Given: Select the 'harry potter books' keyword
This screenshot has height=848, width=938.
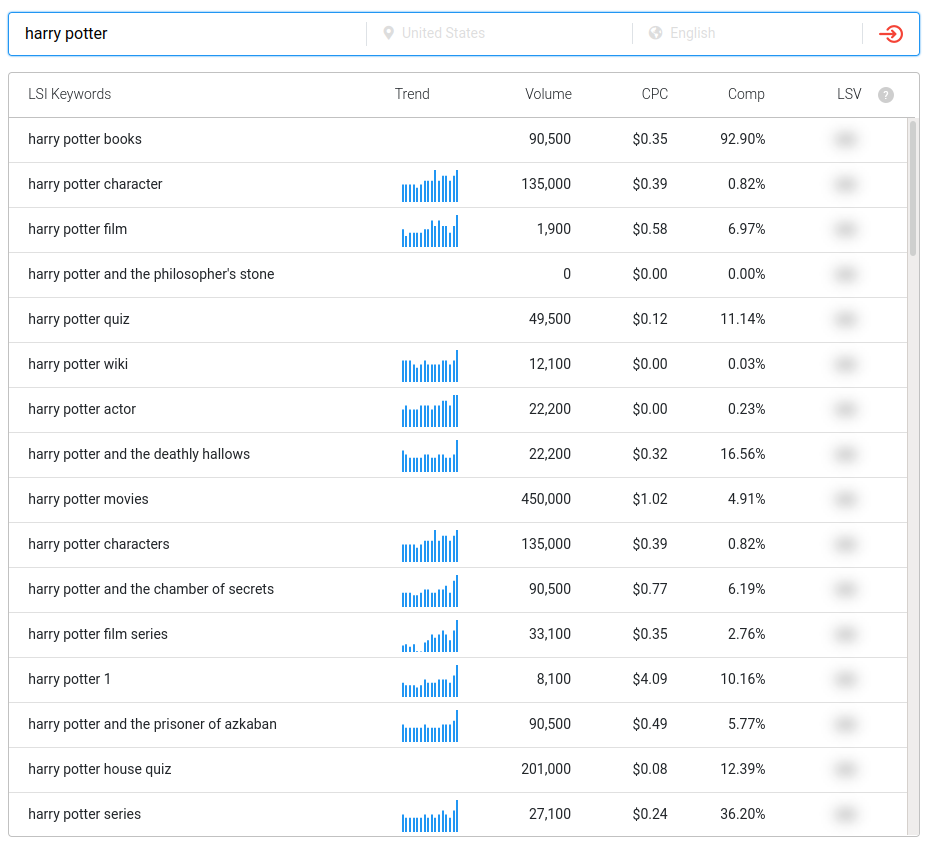Looking at the screenshot, I should pyautogui.click(x=85, y=139).
